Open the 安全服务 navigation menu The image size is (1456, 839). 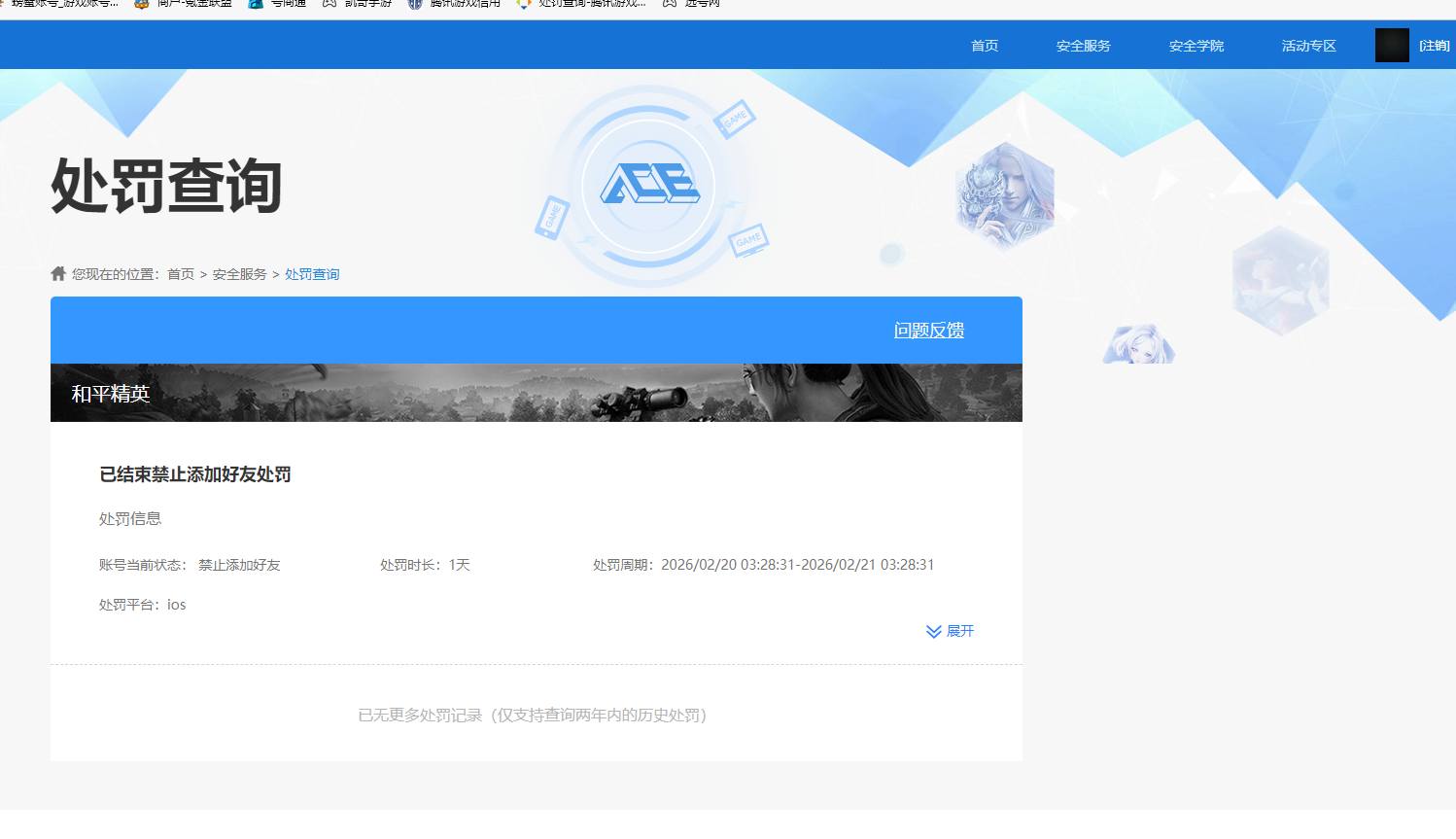pos(1082,45)
